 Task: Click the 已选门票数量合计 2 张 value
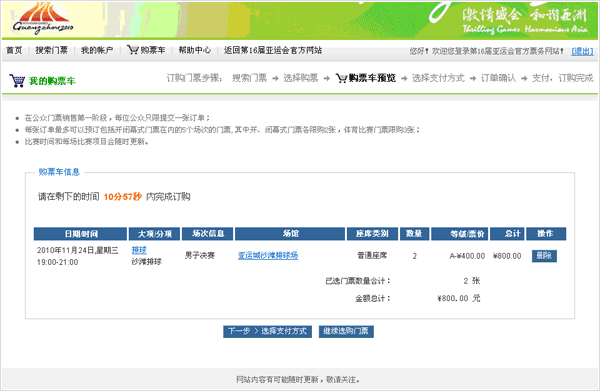(472, 281)
